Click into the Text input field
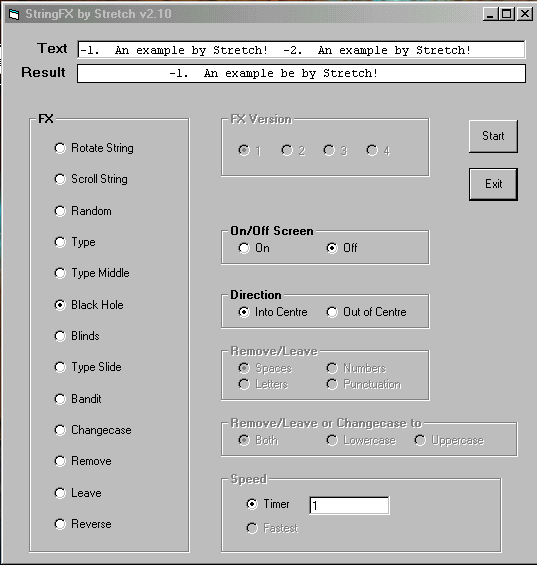Screen dimensions: 537x565 coord(301,50)
